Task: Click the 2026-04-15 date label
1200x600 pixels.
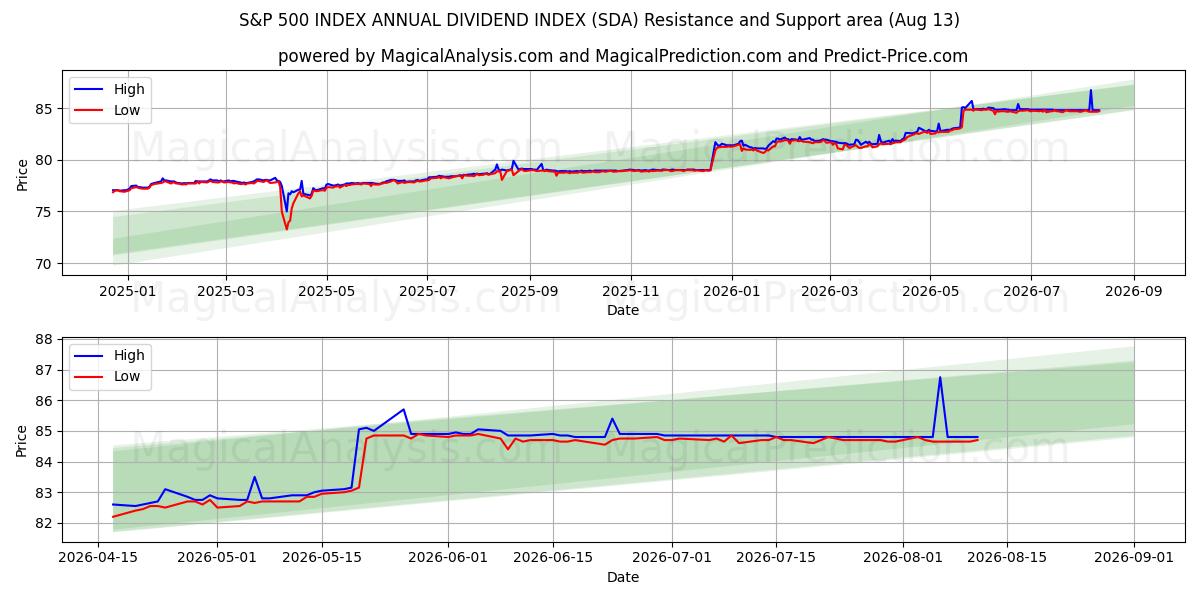Action: [x=98, y=557]
